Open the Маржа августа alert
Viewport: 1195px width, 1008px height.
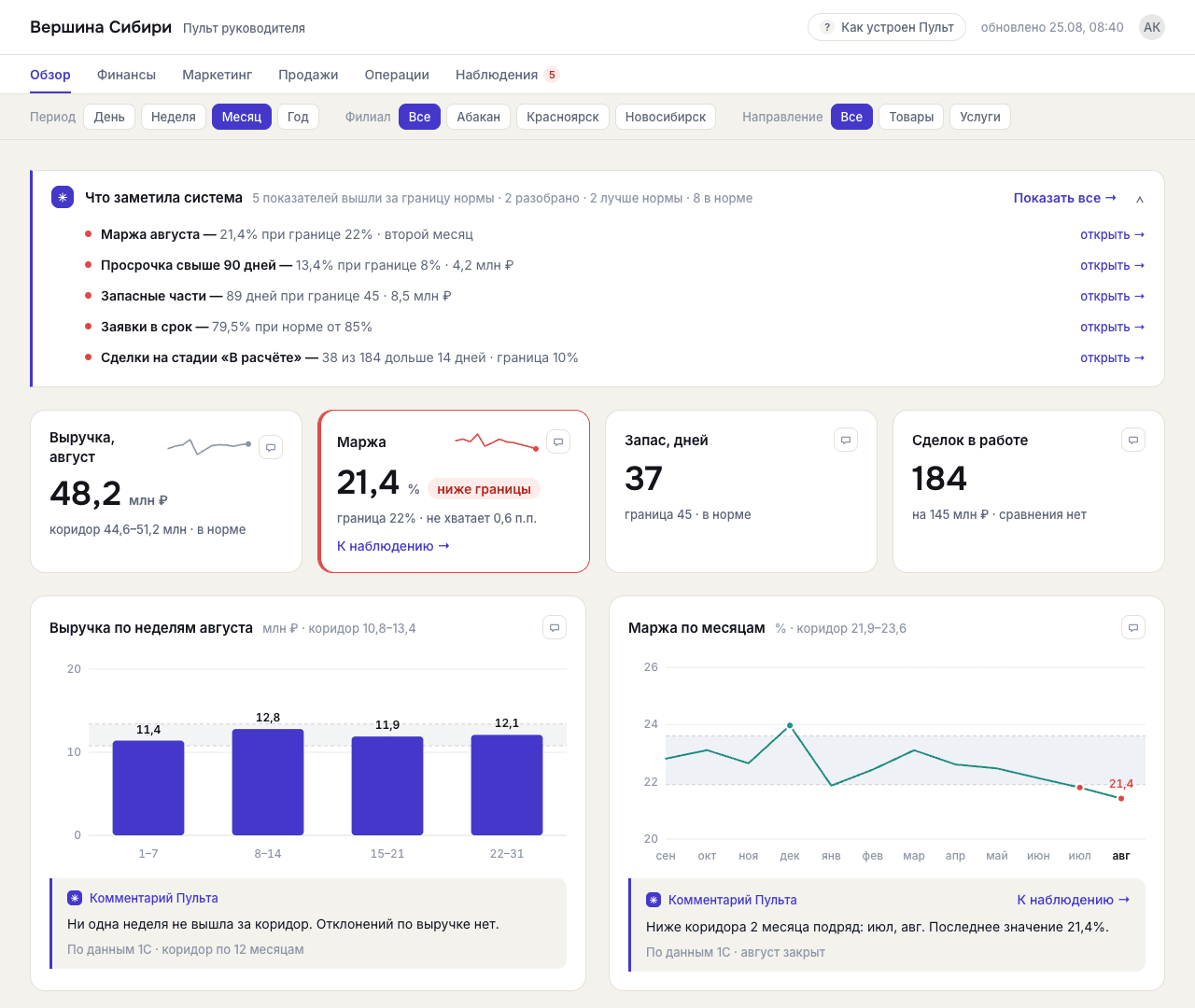(x=1112, y=234)
